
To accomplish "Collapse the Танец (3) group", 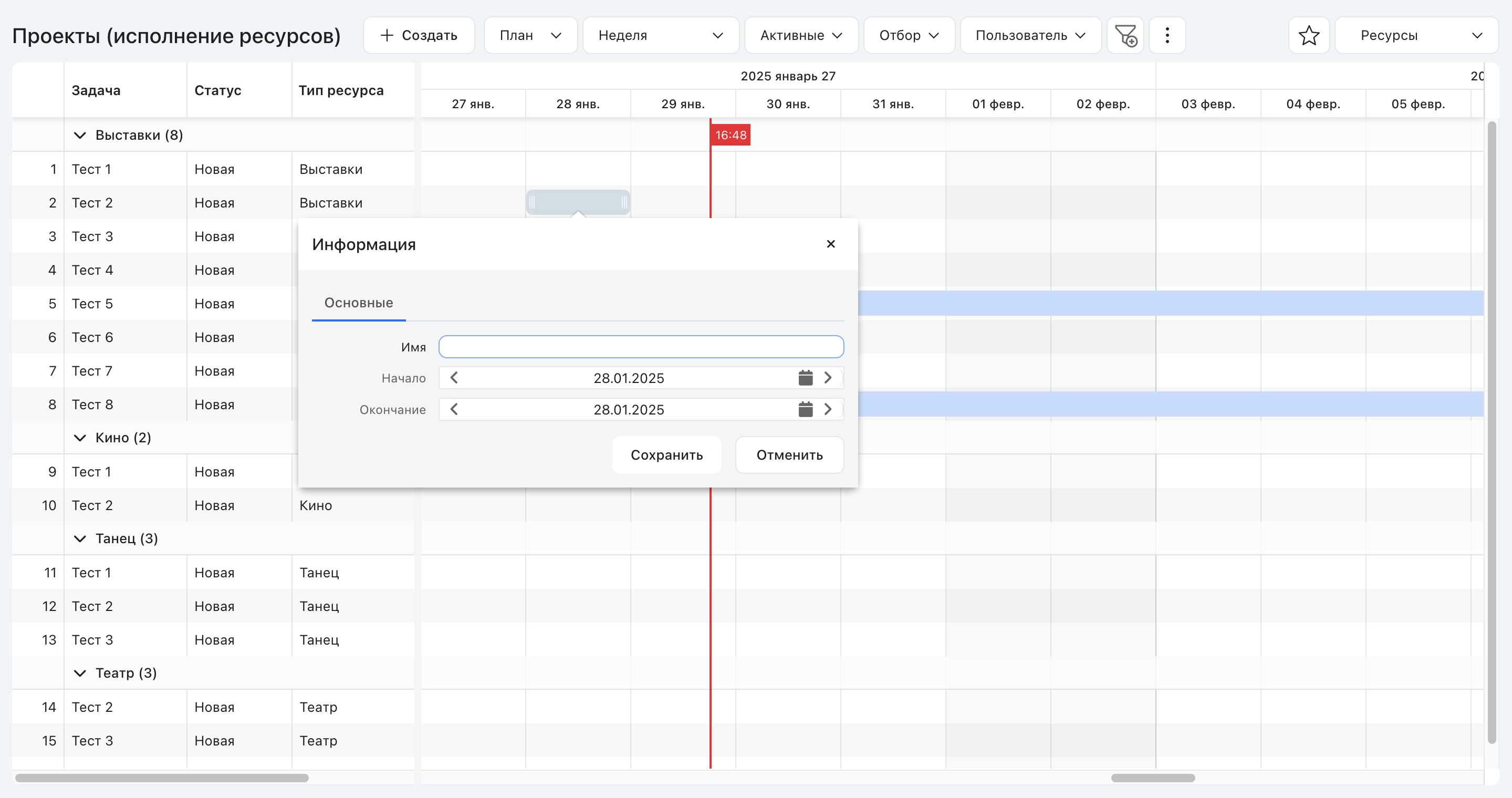I will pos(80,539).
